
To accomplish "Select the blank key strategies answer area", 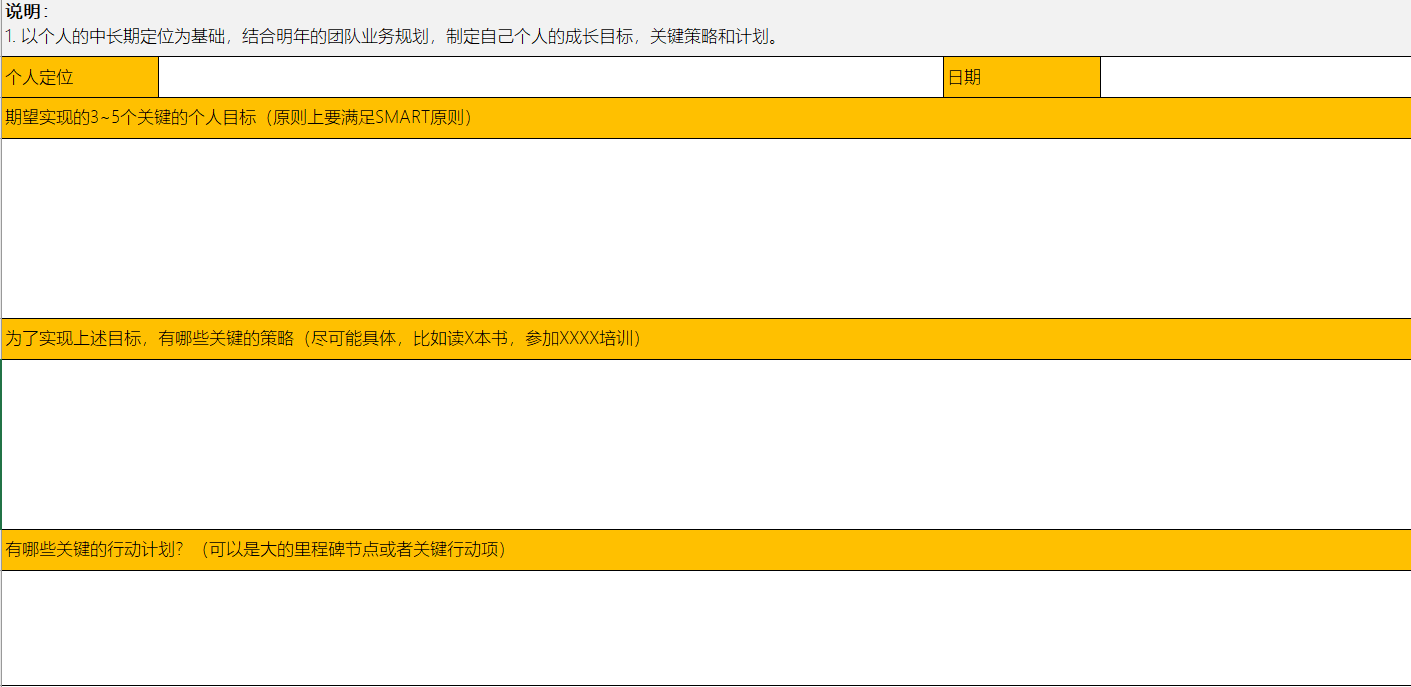I will [705, 444].
